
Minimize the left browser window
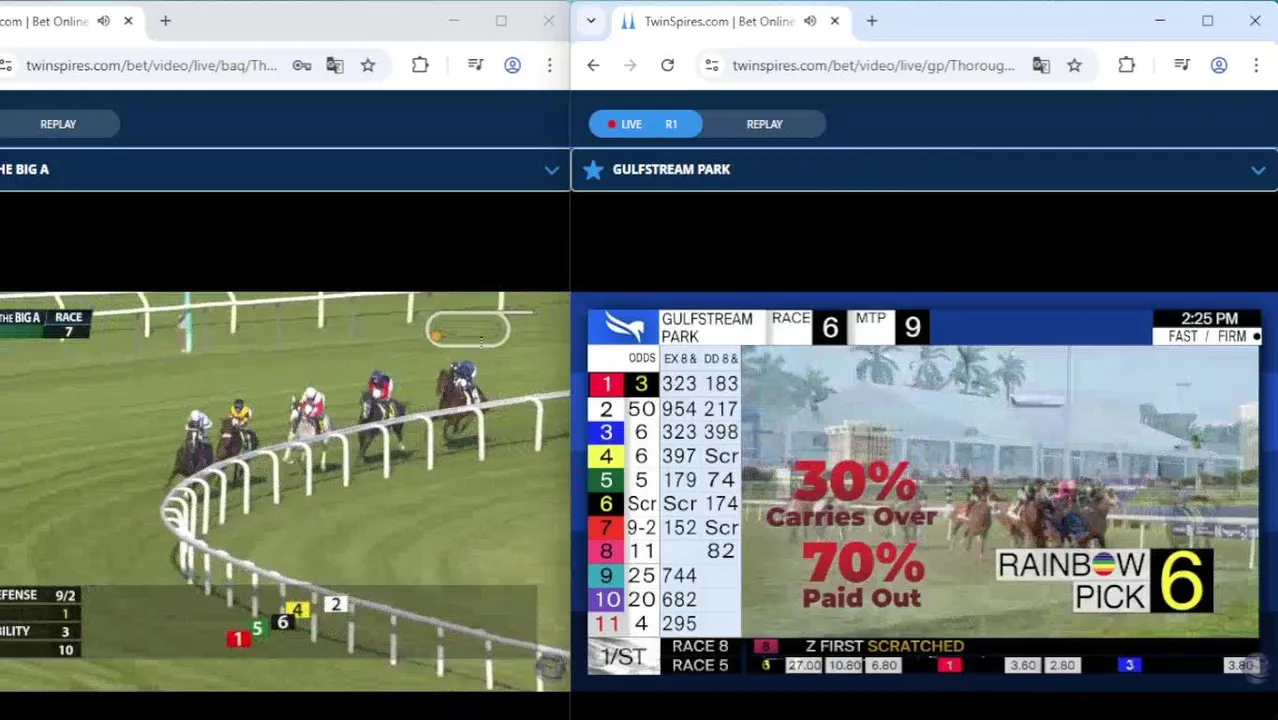click(454, 21)
